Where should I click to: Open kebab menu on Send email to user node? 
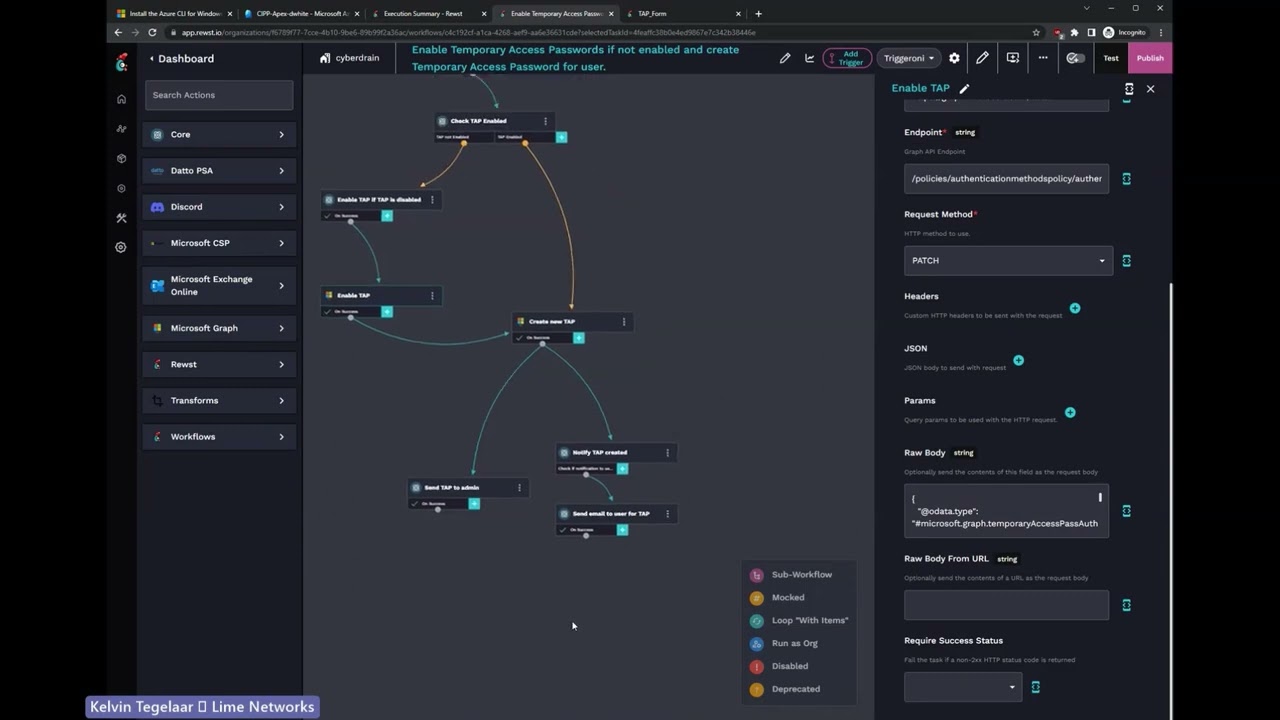point(667,514)
